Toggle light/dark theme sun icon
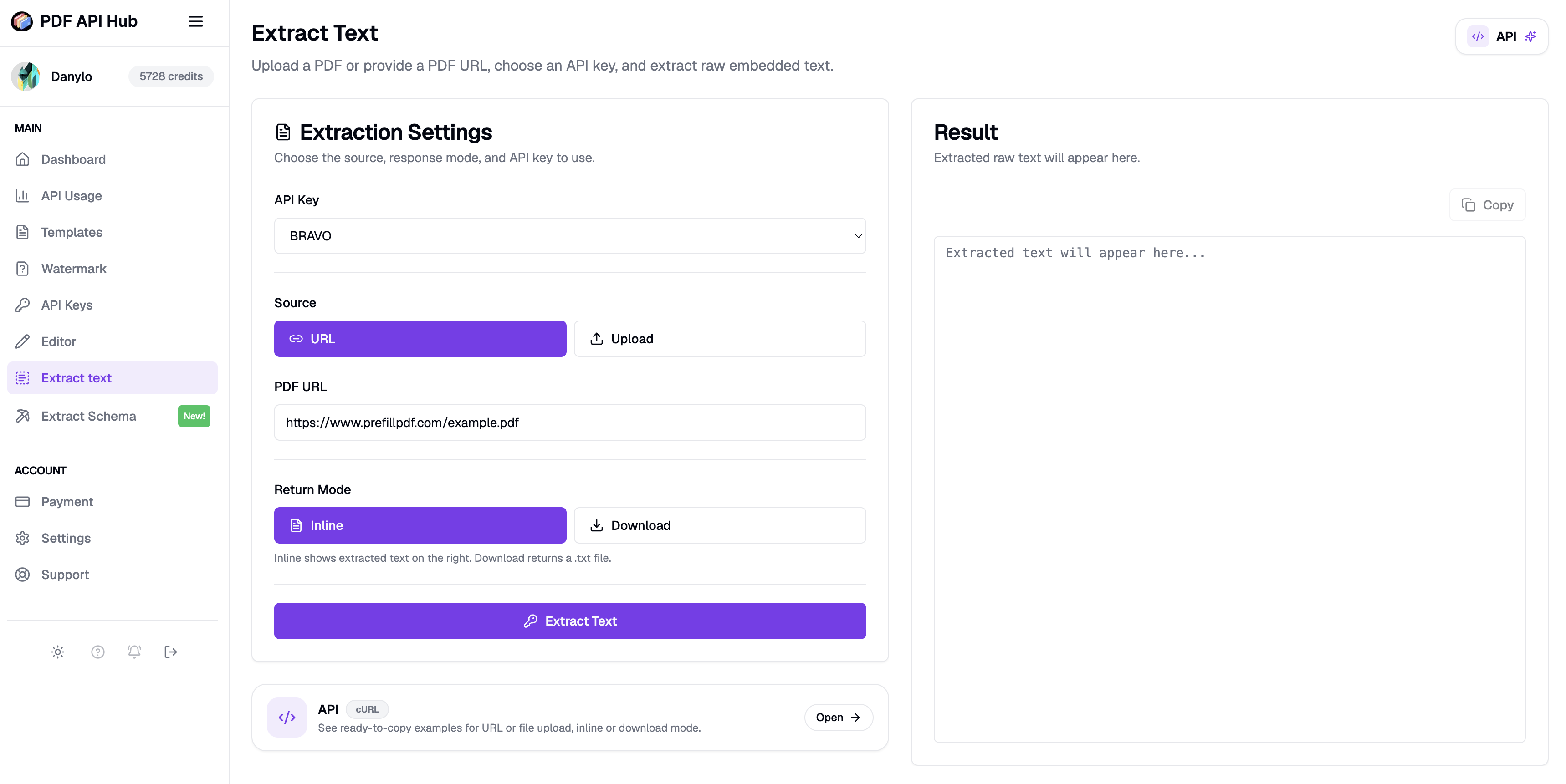 (x=58, y=652)
